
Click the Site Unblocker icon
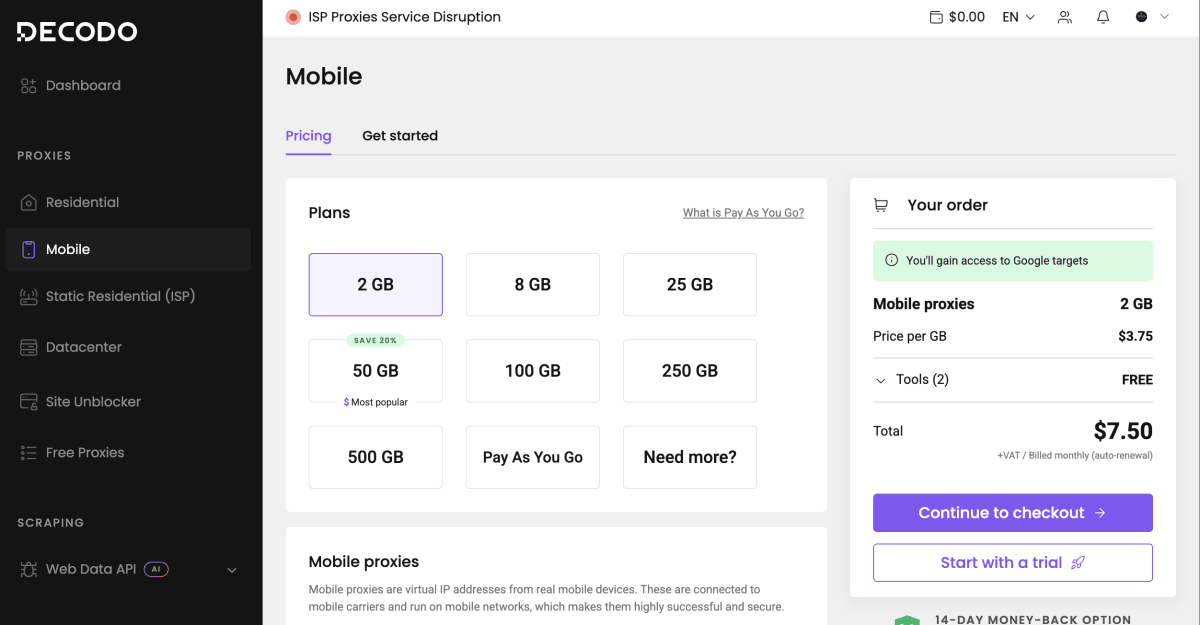point(28,402)
